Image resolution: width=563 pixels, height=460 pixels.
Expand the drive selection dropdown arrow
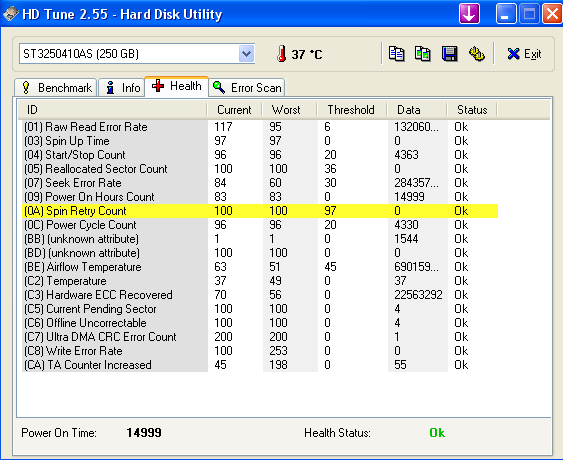coord(246,54)
